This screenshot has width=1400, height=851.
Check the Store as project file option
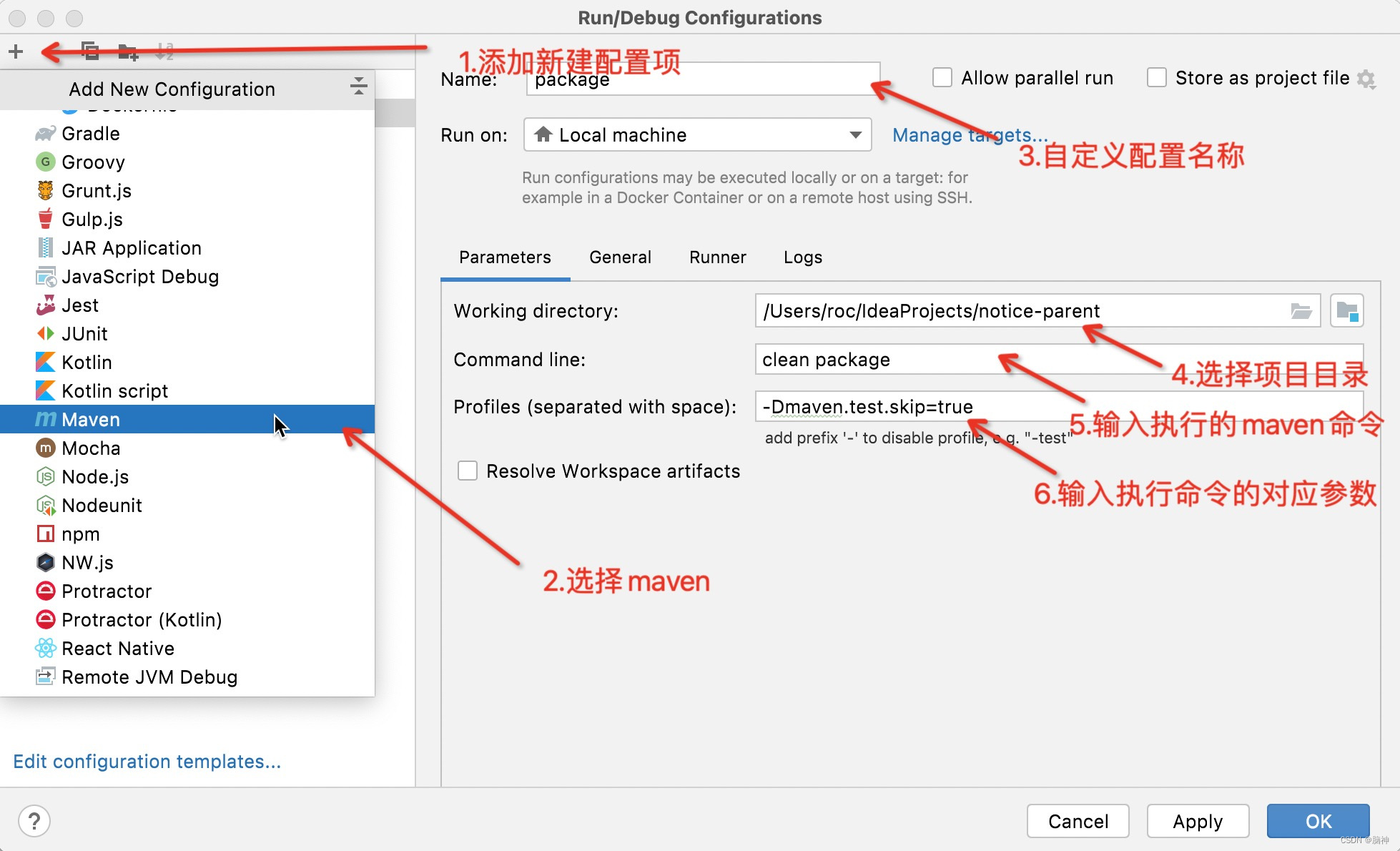pyautogui.click(x=1157, y=78)
